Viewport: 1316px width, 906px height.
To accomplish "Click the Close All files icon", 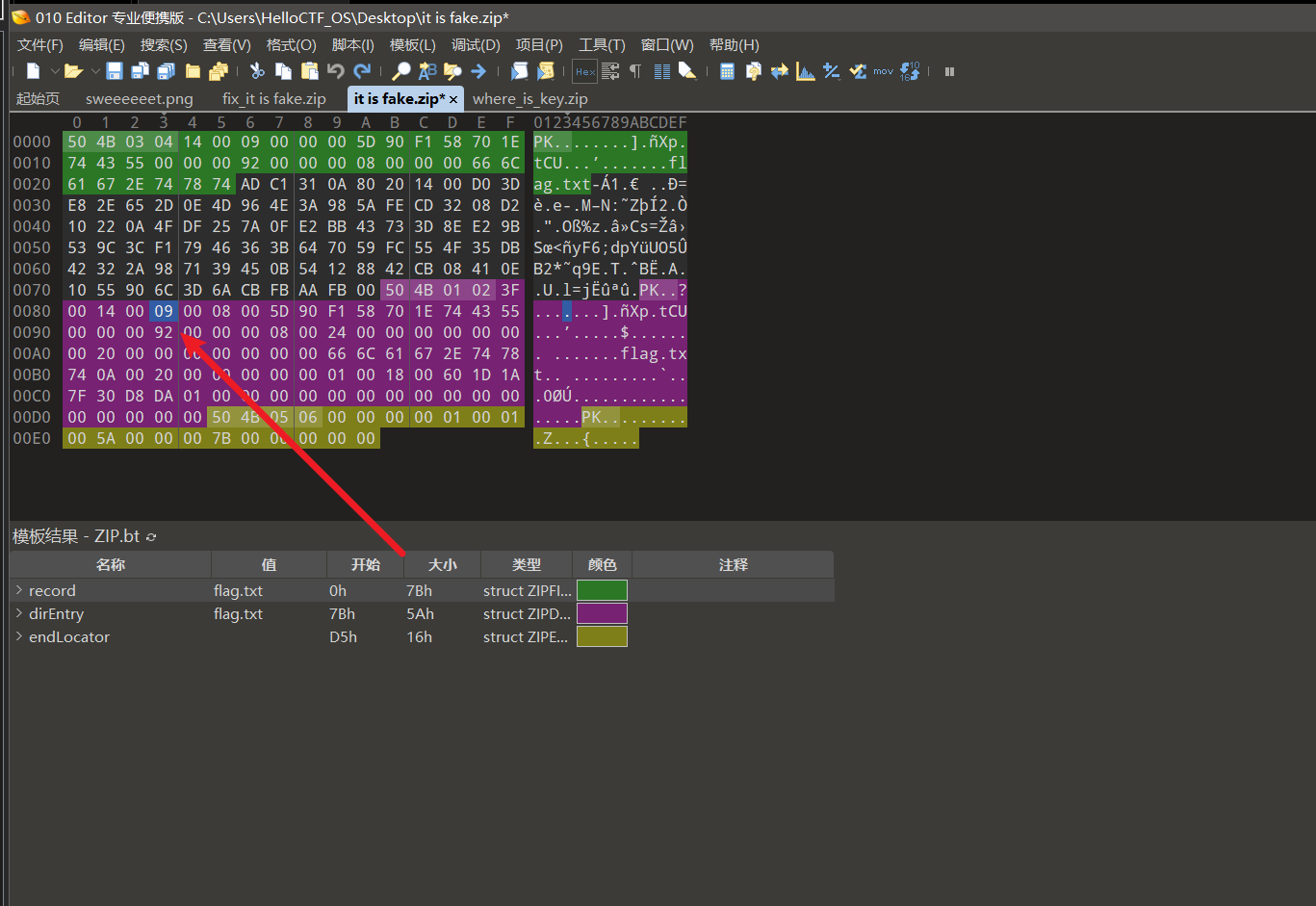I will (219, 71).
